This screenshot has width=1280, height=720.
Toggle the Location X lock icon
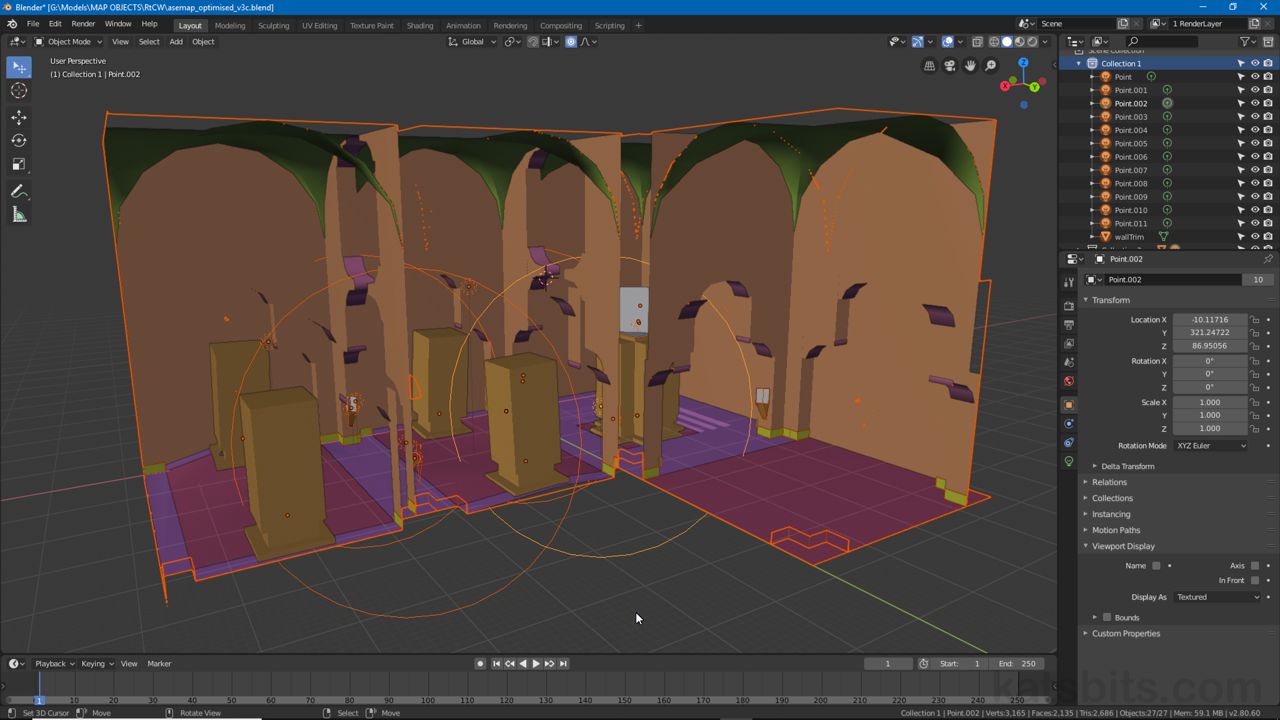point(1254,320)
